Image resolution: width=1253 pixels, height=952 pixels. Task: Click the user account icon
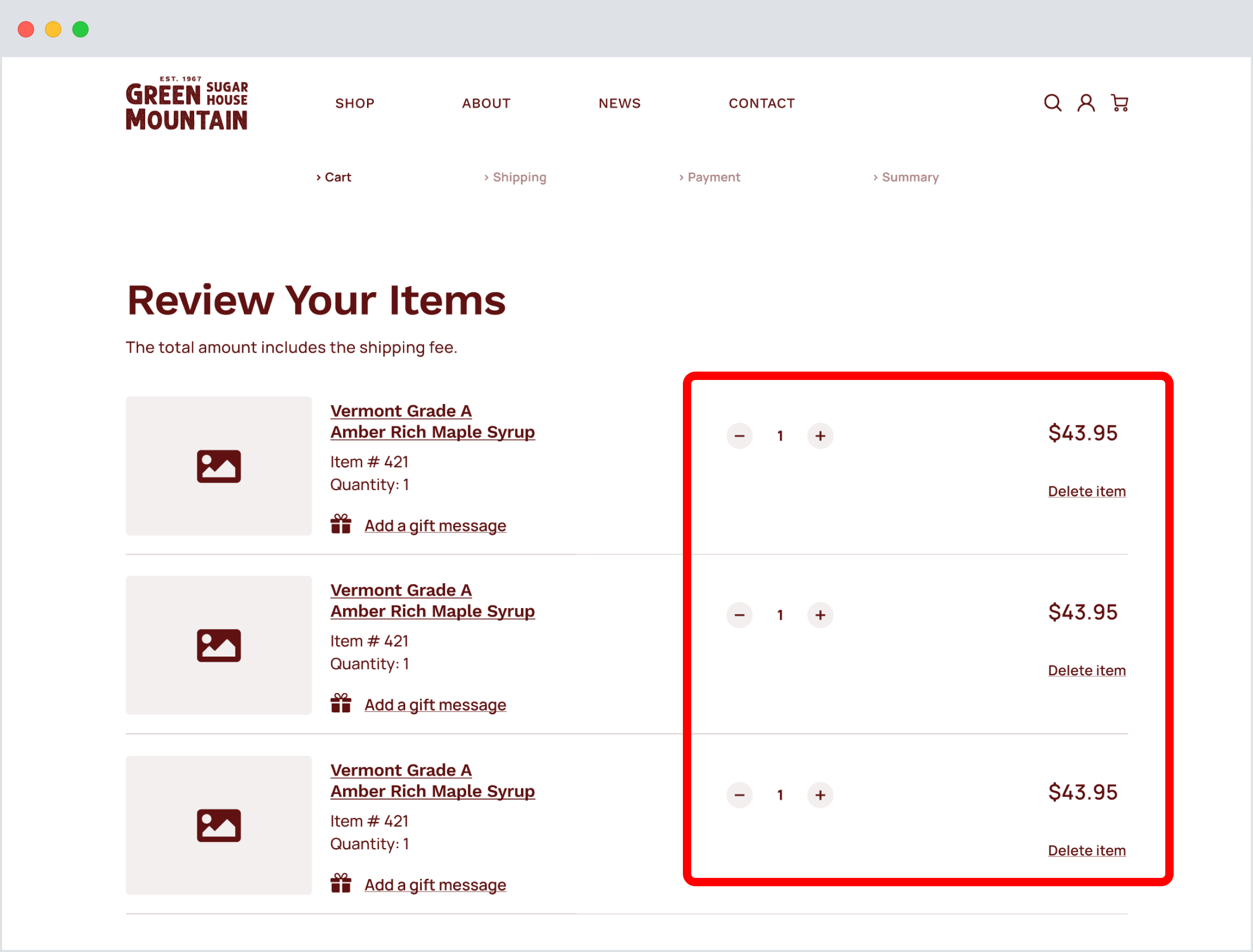1086,103
